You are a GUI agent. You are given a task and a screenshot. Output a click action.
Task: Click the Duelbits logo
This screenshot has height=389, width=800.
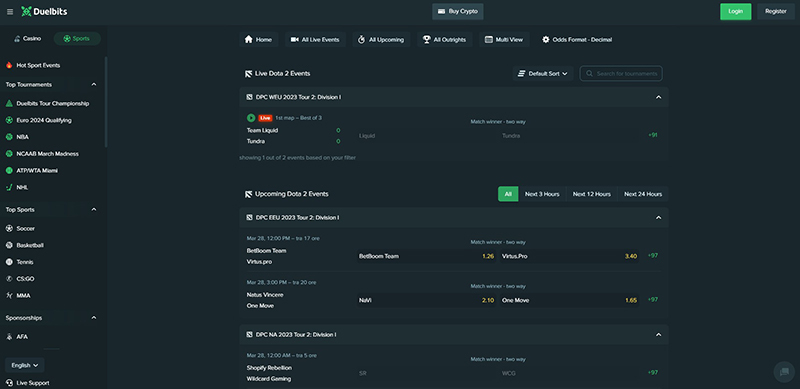(44, 11)
